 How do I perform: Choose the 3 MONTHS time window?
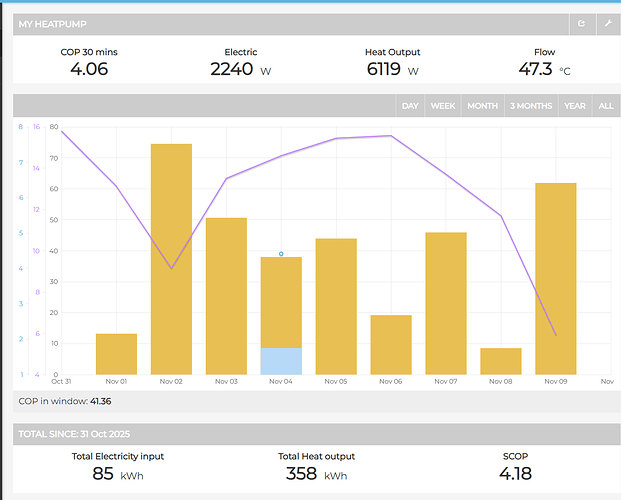click(530, 105)
